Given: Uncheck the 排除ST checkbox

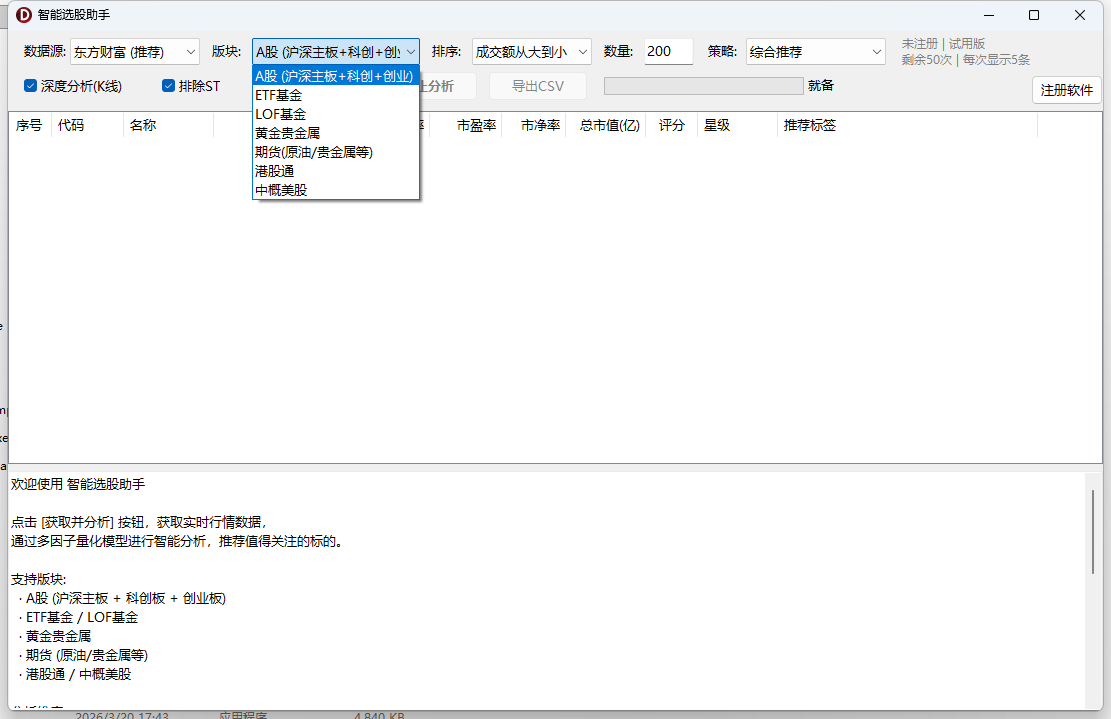Looking at the screenshot, I should pos(169,86).
